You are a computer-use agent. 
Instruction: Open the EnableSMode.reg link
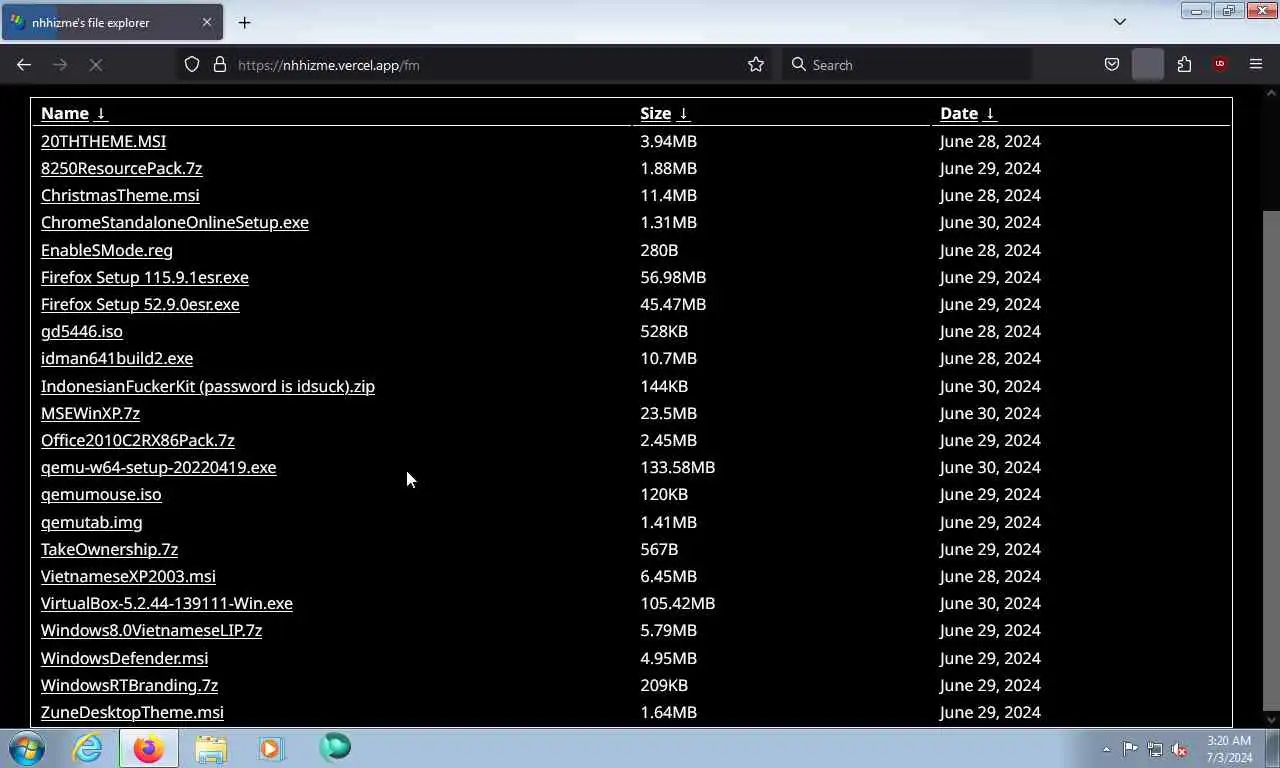tap(106, 250)
